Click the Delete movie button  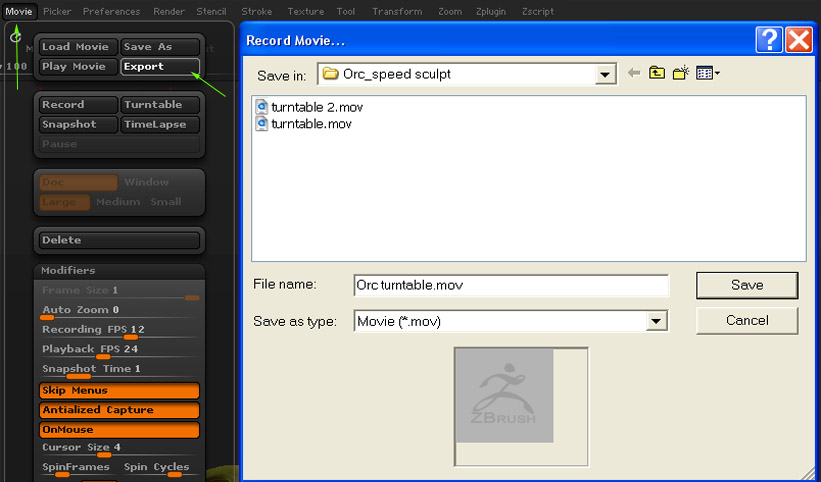(119, 240)
